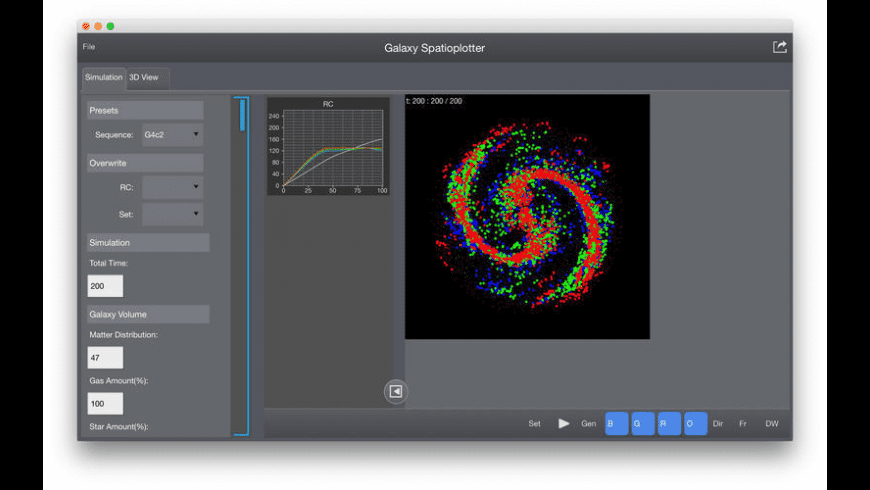Open the File menu
This screenshot has width=870, height=490.
tap(89, 47)
